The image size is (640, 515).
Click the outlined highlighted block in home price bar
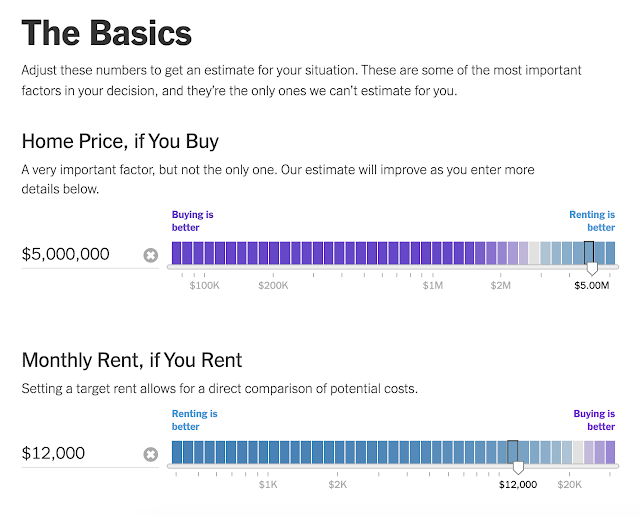click(x=589, y=253)
